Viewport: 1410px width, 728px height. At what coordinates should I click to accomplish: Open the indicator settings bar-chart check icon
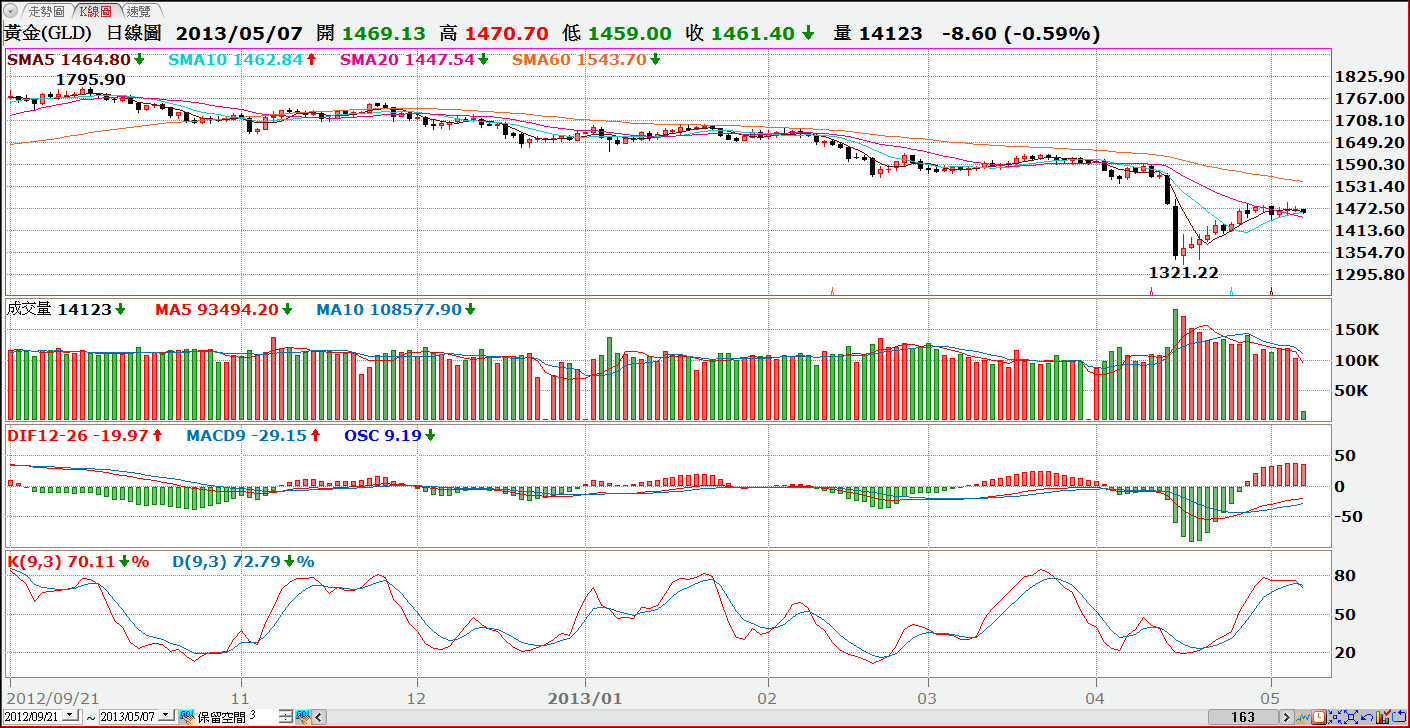point(1383,717)
